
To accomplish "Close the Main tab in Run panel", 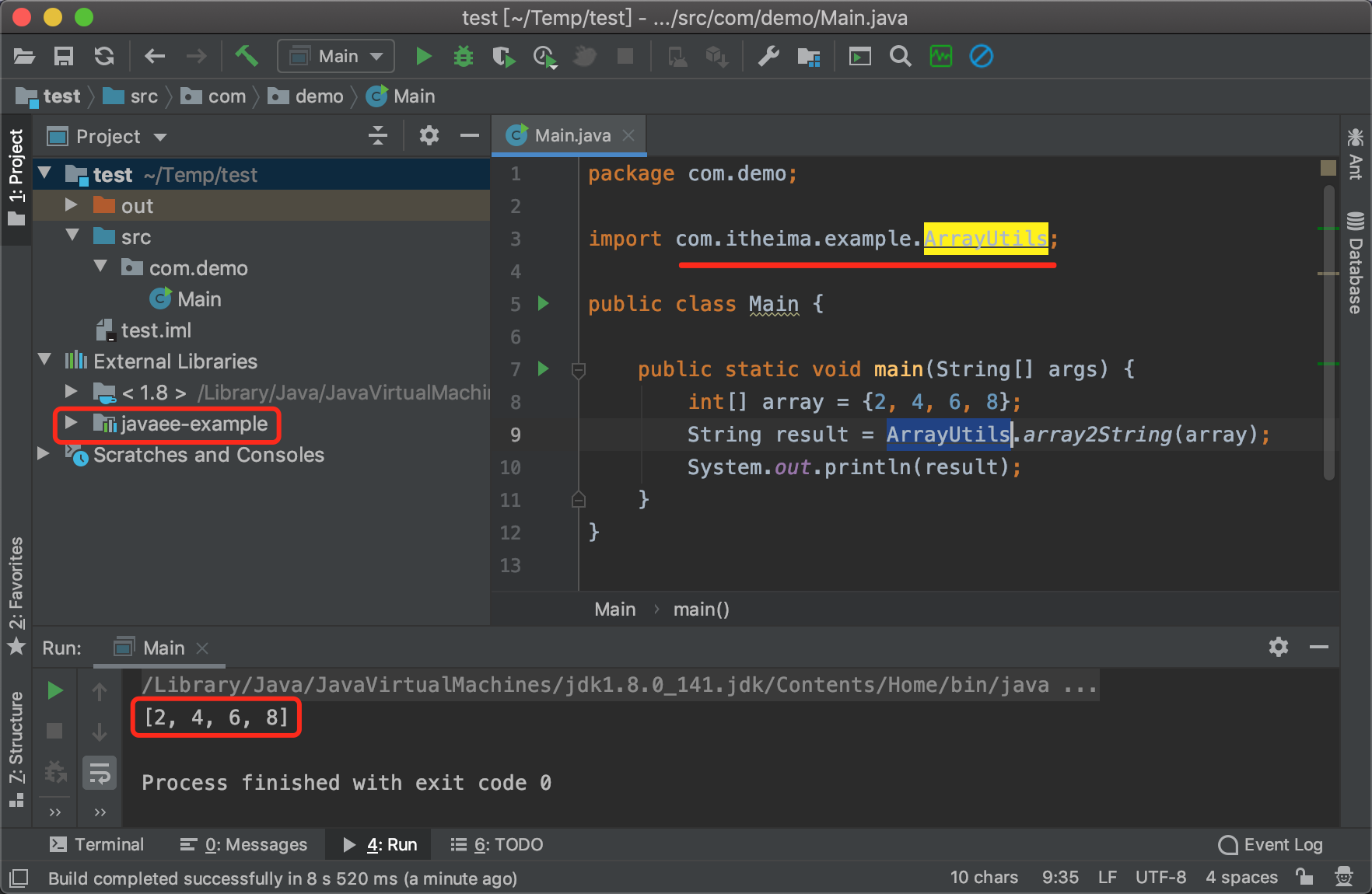I will click(x=202, y=648).
